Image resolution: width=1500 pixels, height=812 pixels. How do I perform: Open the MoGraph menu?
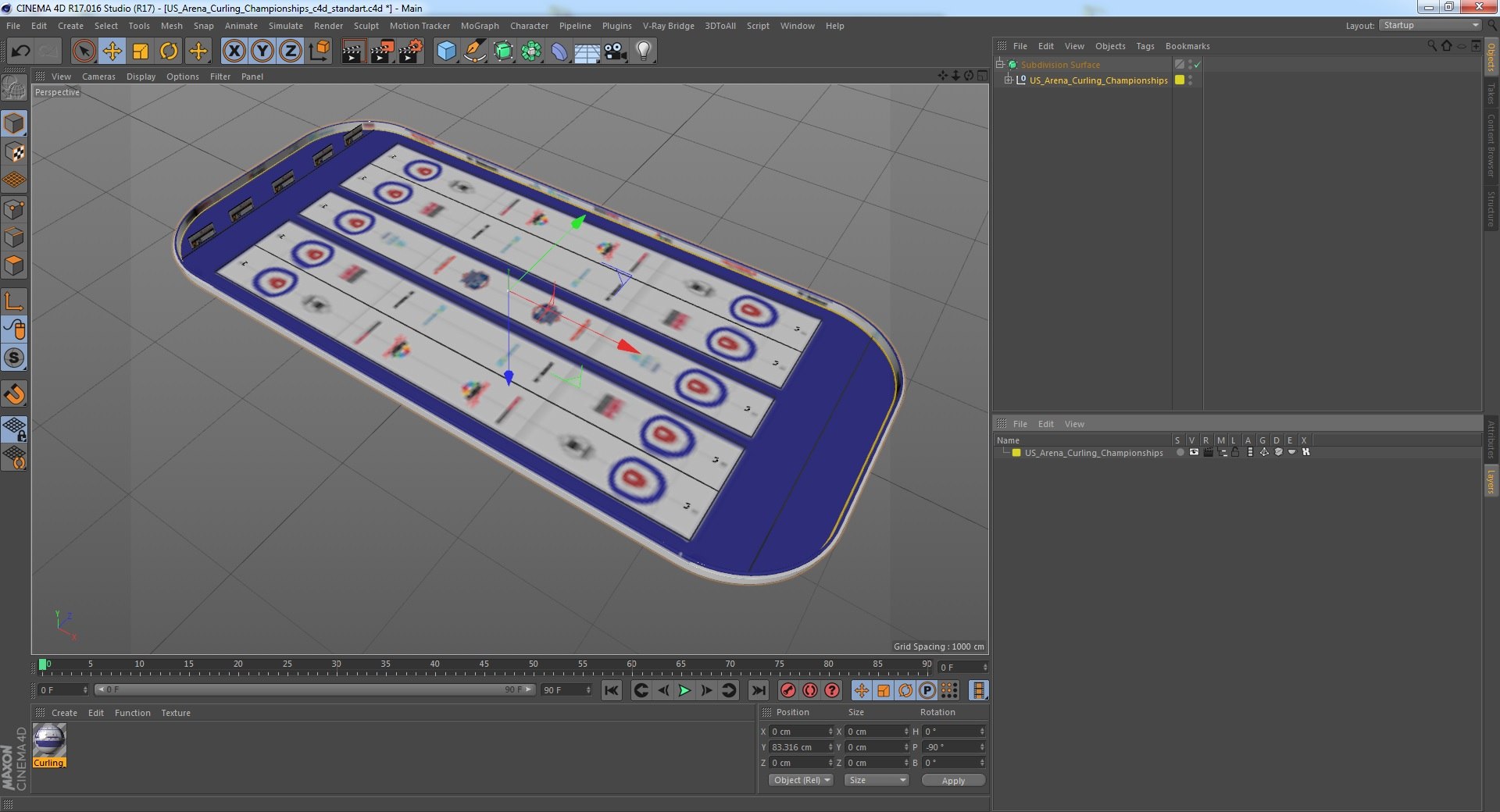(x=480, y=26)
